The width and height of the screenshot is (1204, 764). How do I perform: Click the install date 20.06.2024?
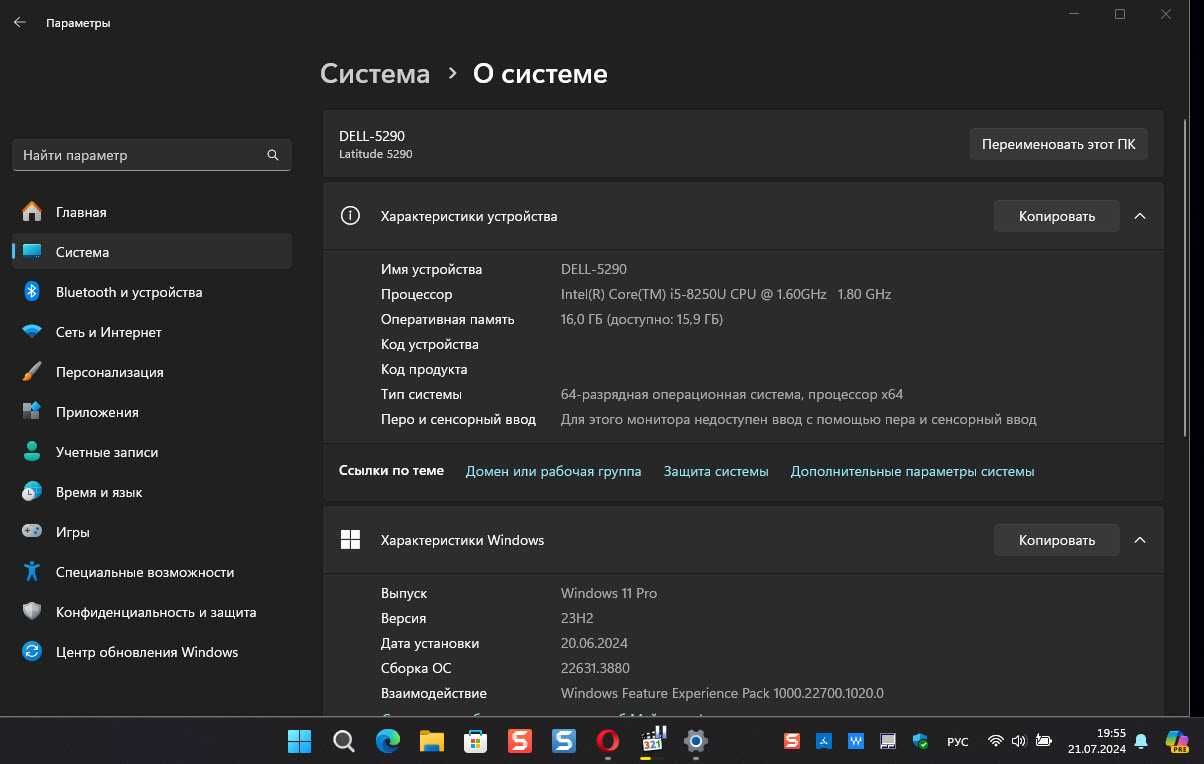594,643
